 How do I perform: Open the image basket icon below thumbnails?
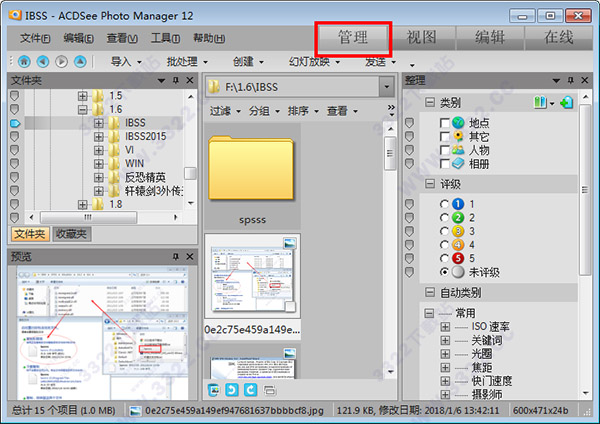tap(214, 390)
